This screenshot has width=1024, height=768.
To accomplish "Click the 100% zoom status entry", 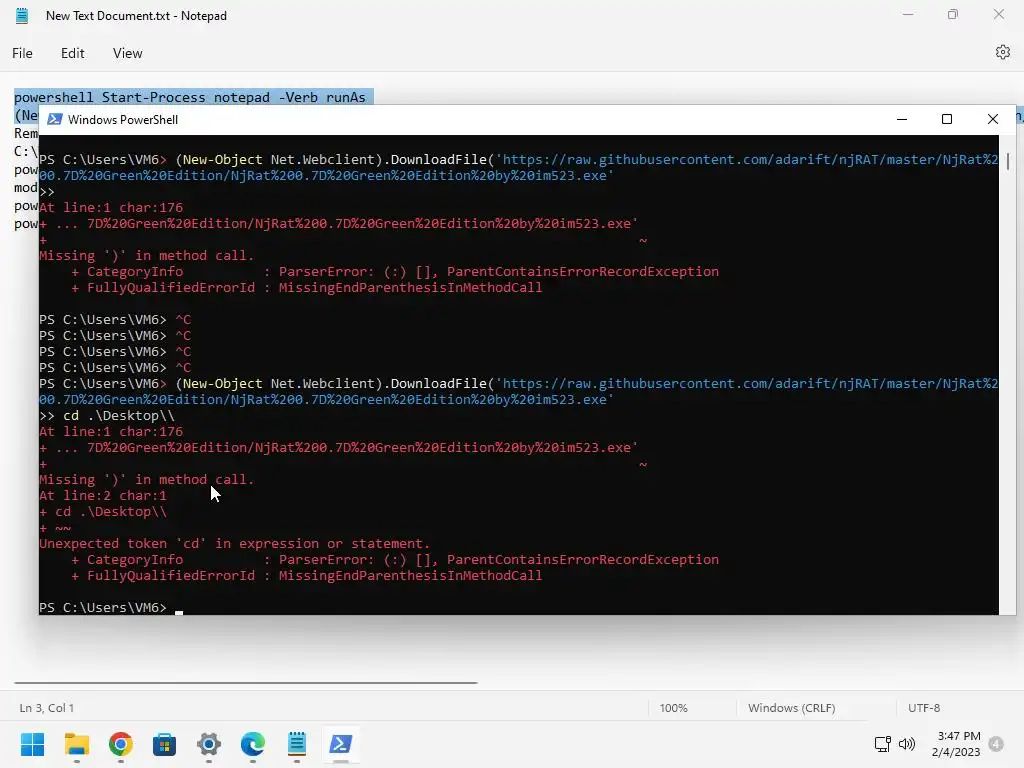I will (673, 708).
